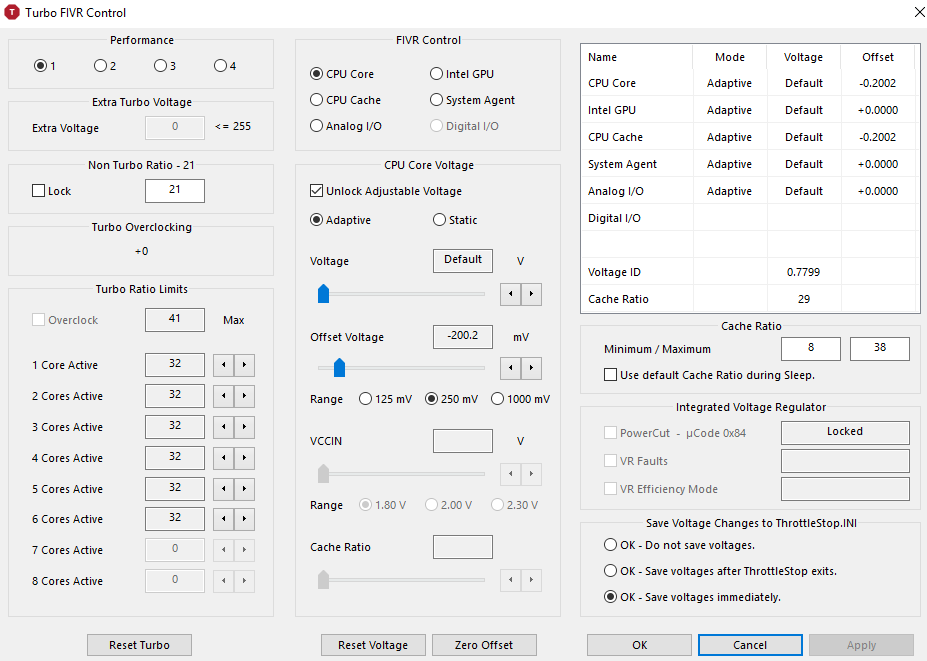Click the Cancel button

pos(750,645)
